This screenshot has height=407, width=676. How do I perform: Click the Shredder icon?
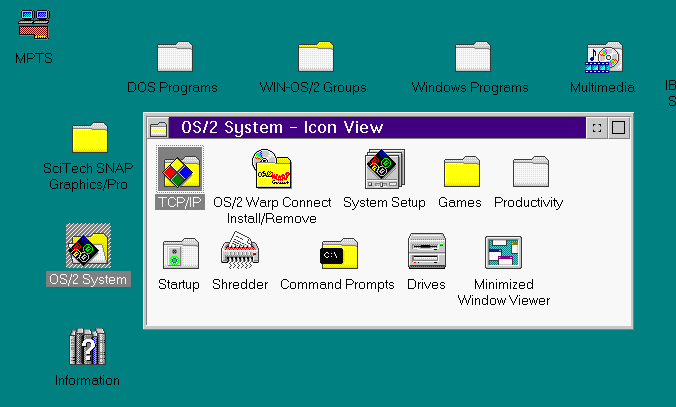pos(240,250)
